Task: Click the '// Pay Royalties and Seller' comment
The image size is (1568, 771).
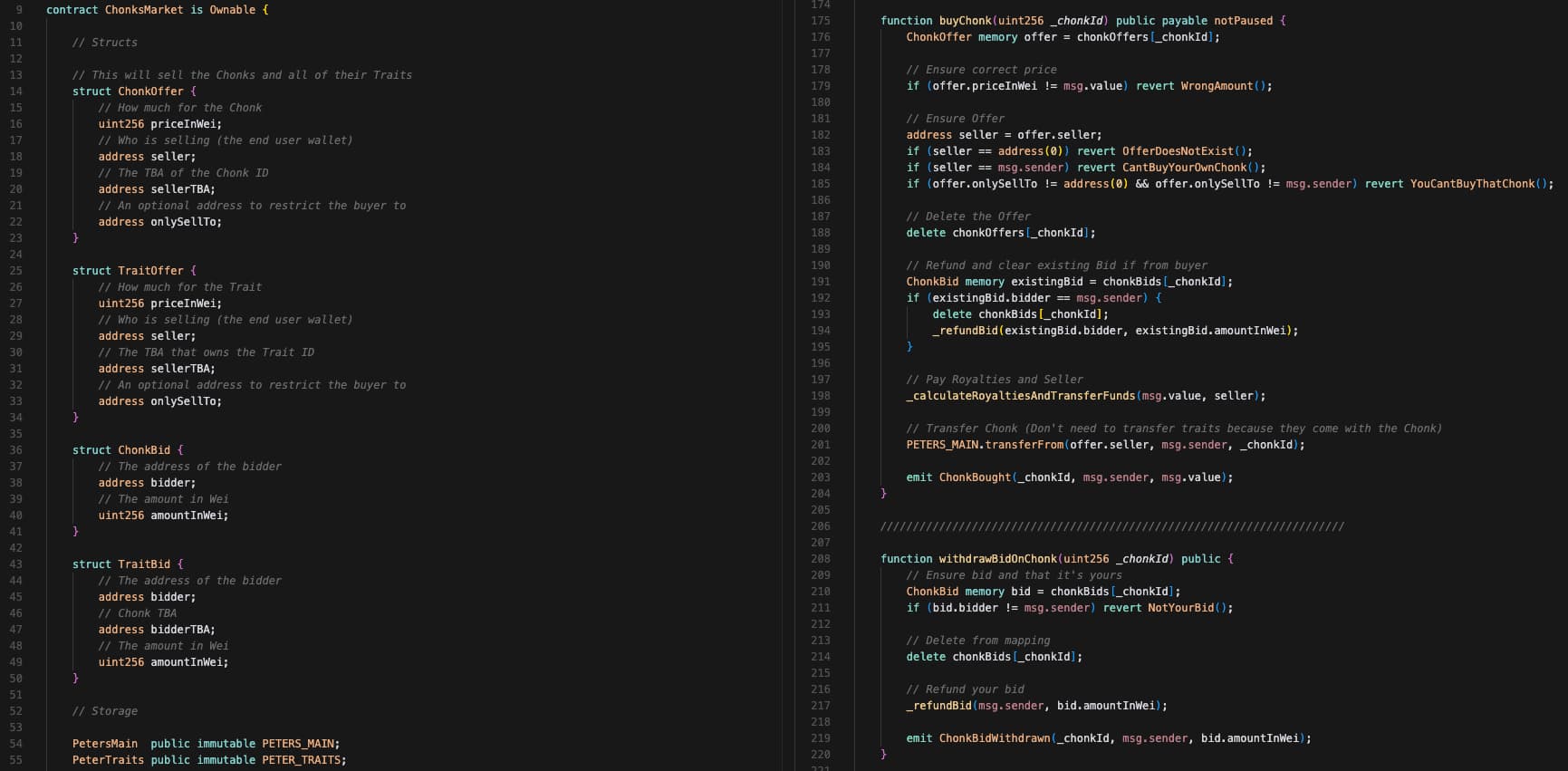Action: [995, 380]
